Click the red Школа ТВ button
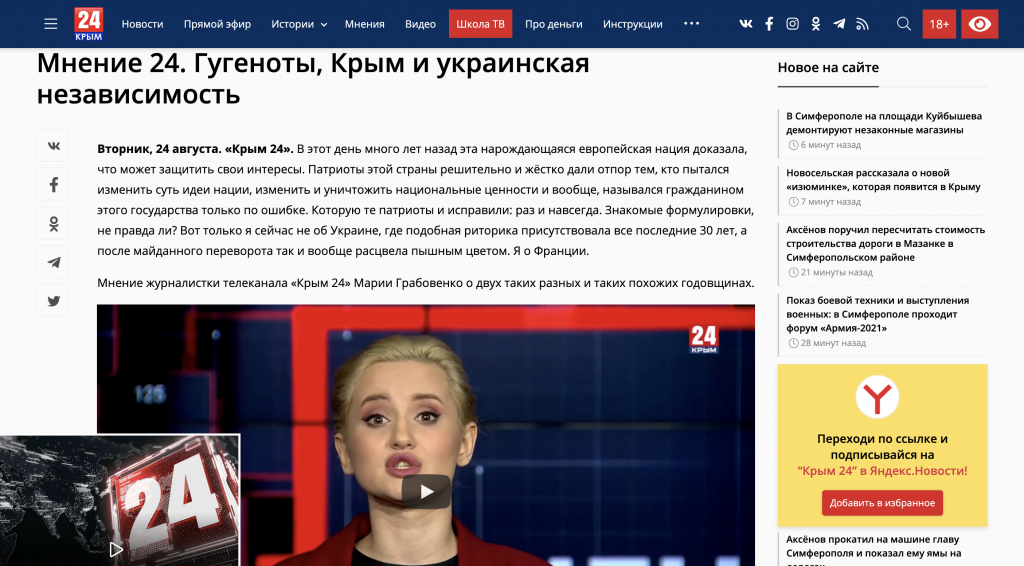 (480, 24)
